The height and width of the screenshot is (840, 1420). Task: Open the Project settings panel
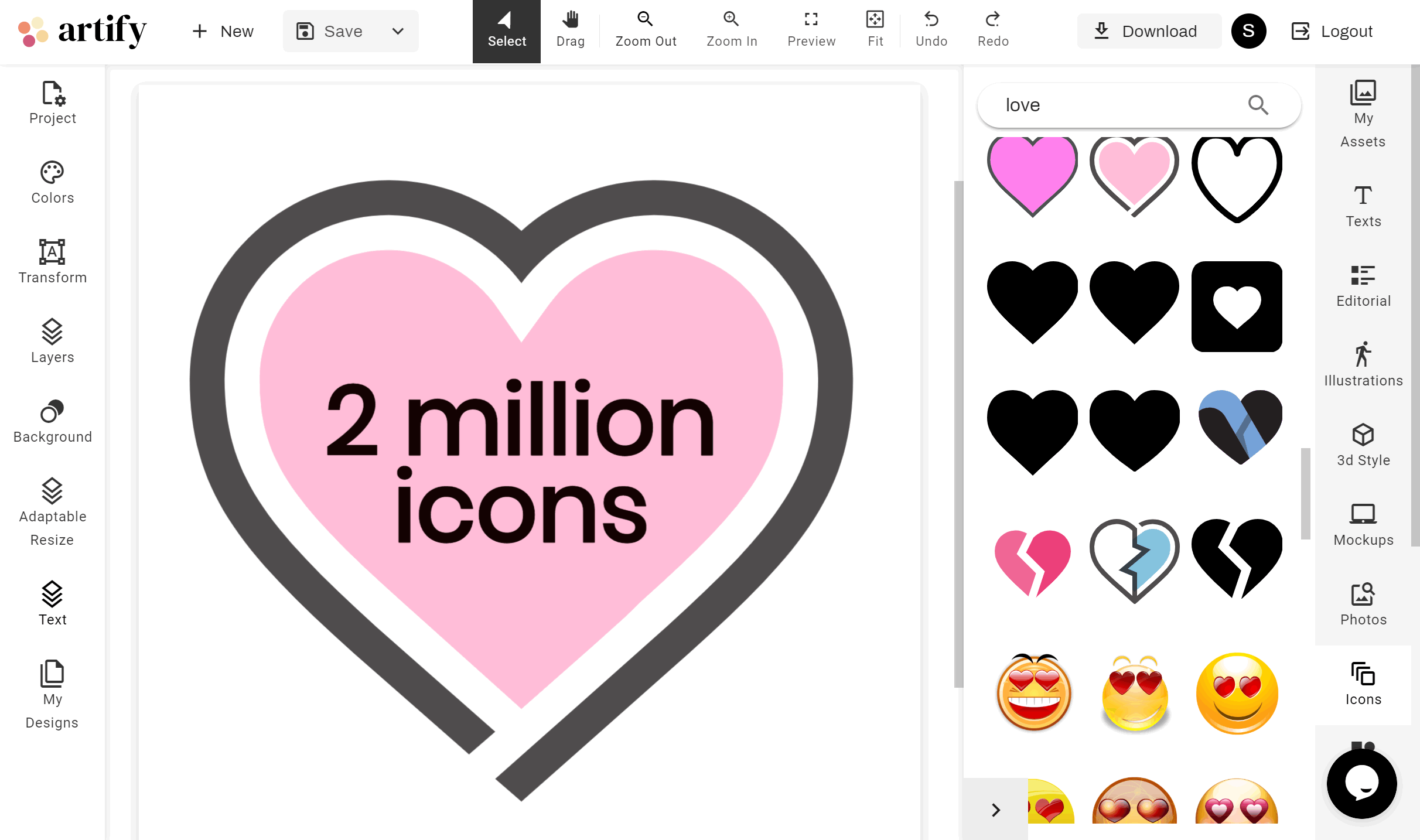click(53, 103)
